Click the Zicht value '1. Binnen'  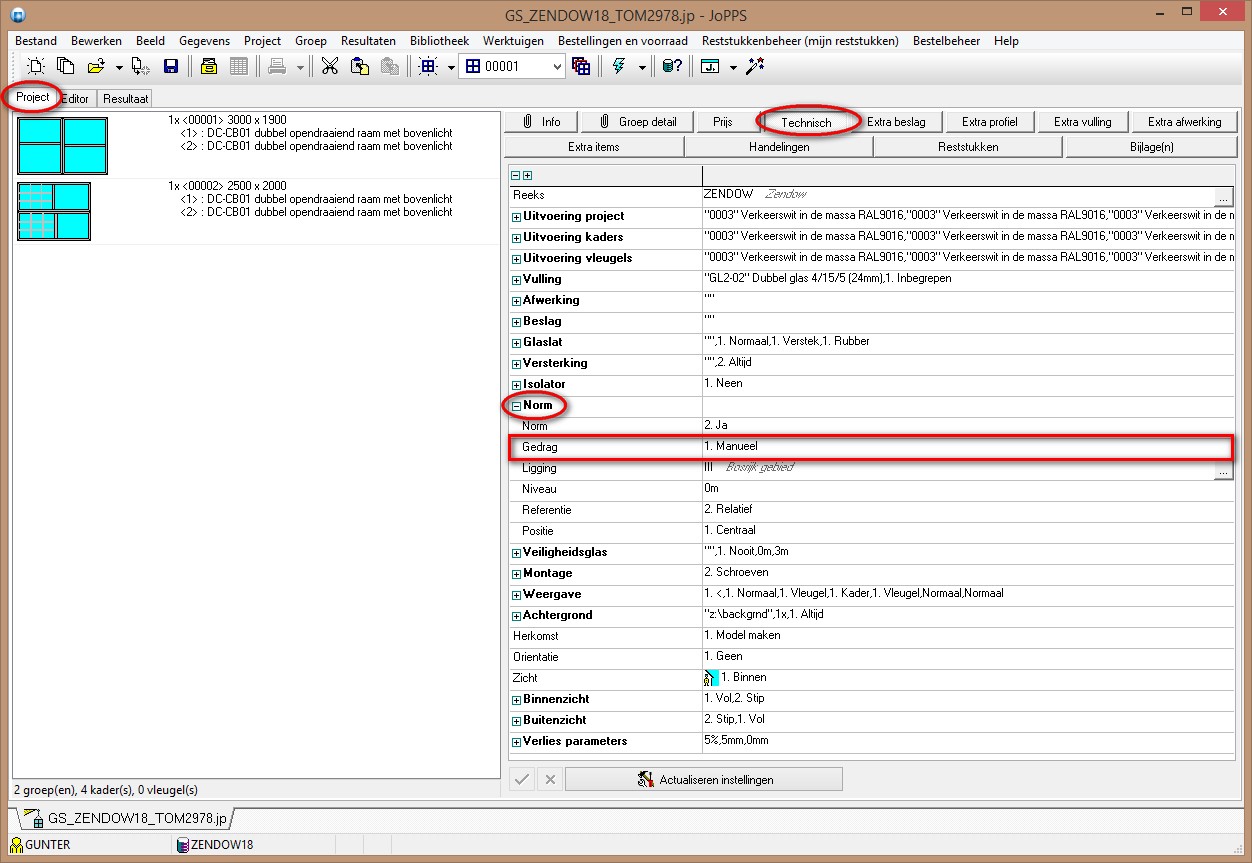[x=744, y=678]
